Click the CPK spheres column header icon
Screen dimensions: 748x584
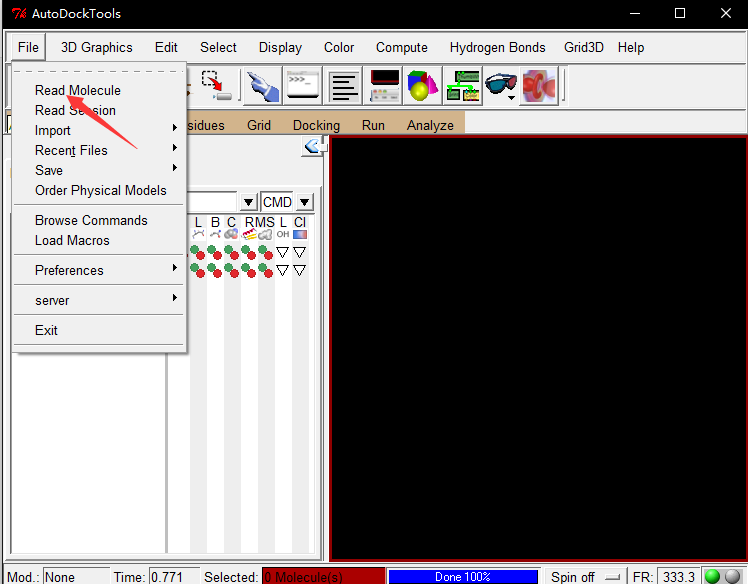(231, 234)
